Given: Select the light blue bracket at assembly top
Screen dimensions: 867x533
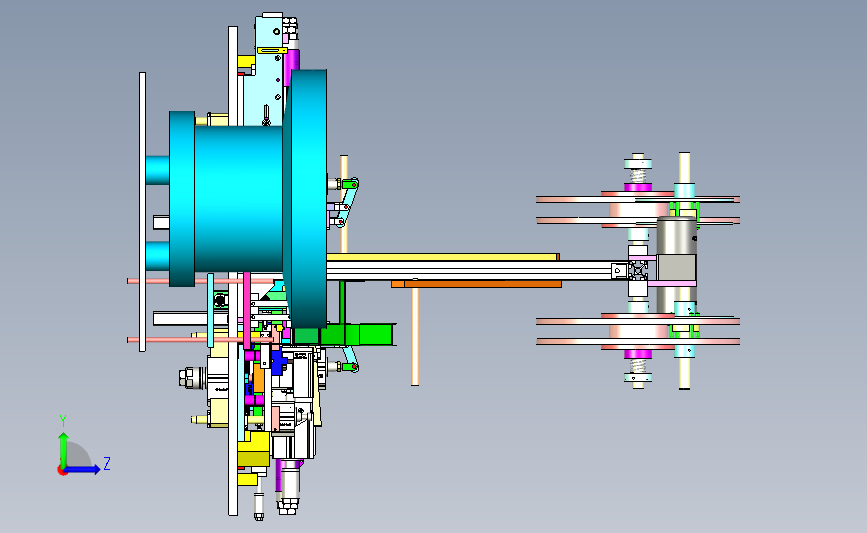Looking at the screenshot, I should (x=269, y=72).
